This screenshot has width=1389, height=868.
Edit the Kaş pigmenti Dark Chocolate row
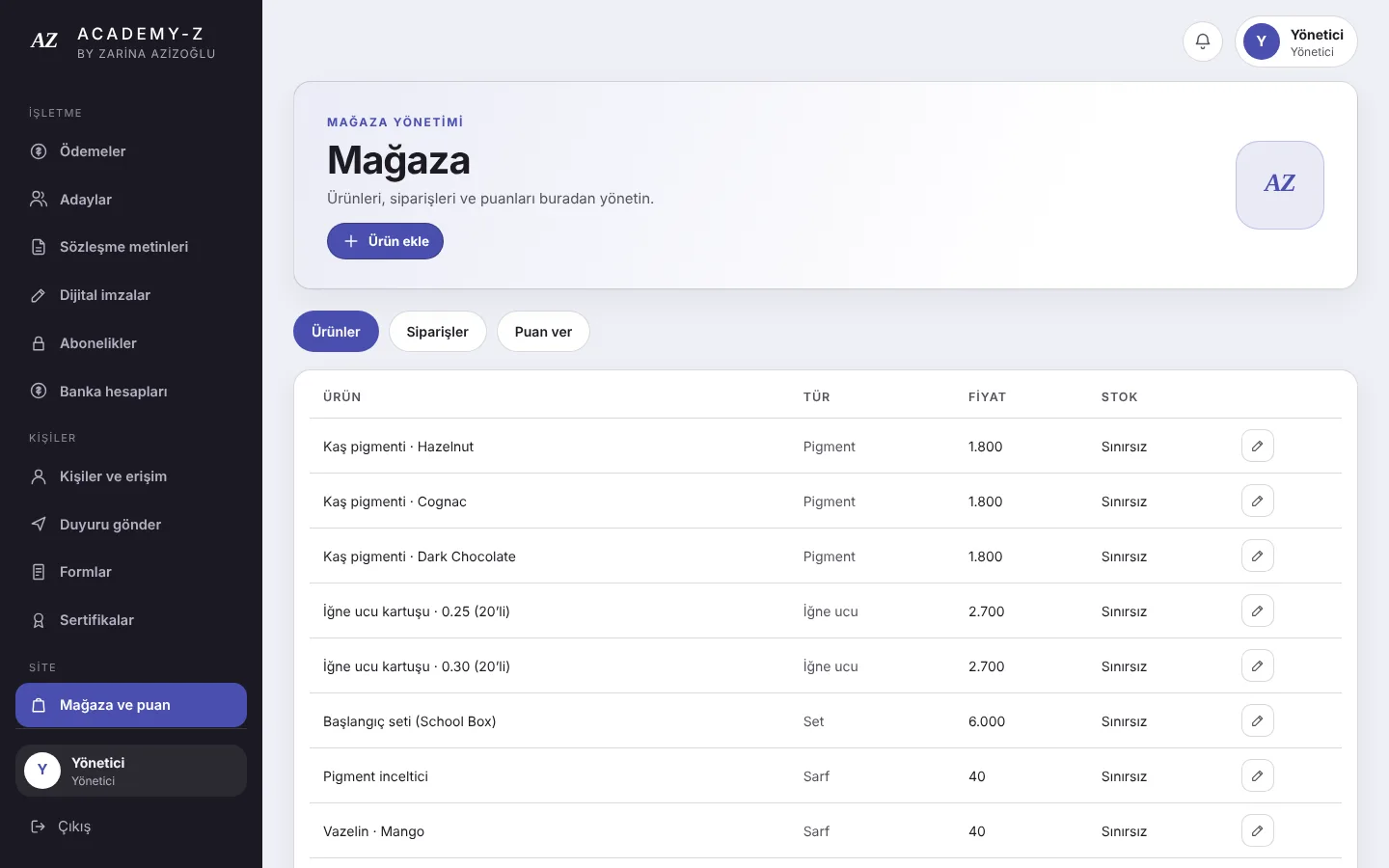click(x=1258, y=556)
